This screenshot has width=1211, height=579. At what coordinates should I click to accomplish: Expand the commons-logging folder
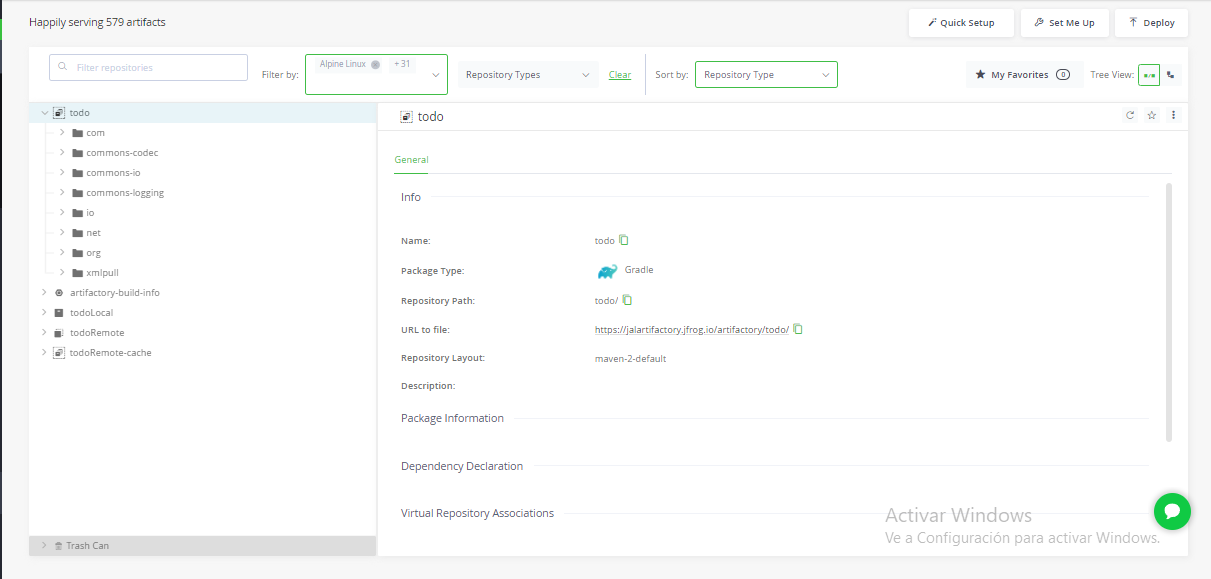(x=62, y=193)
